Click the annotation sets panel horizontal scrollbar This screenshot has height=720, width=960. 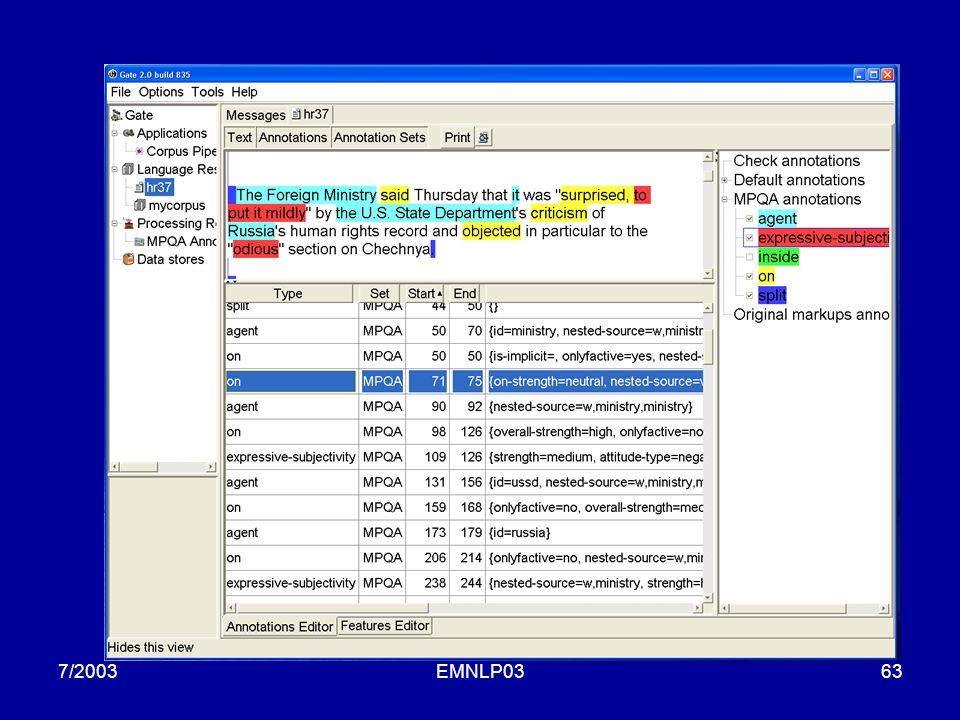pyautogui.click(x=805, y=609)
